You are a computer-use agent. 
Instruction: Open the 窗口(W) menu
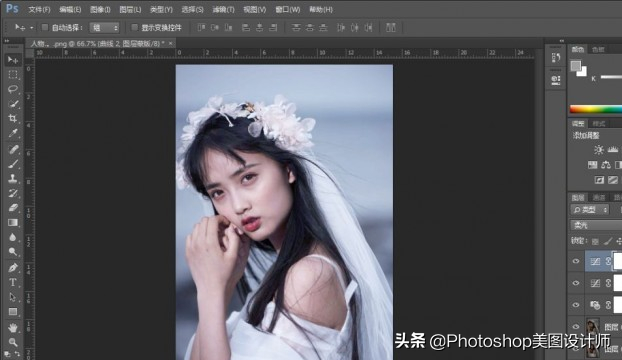pos(288,9)
